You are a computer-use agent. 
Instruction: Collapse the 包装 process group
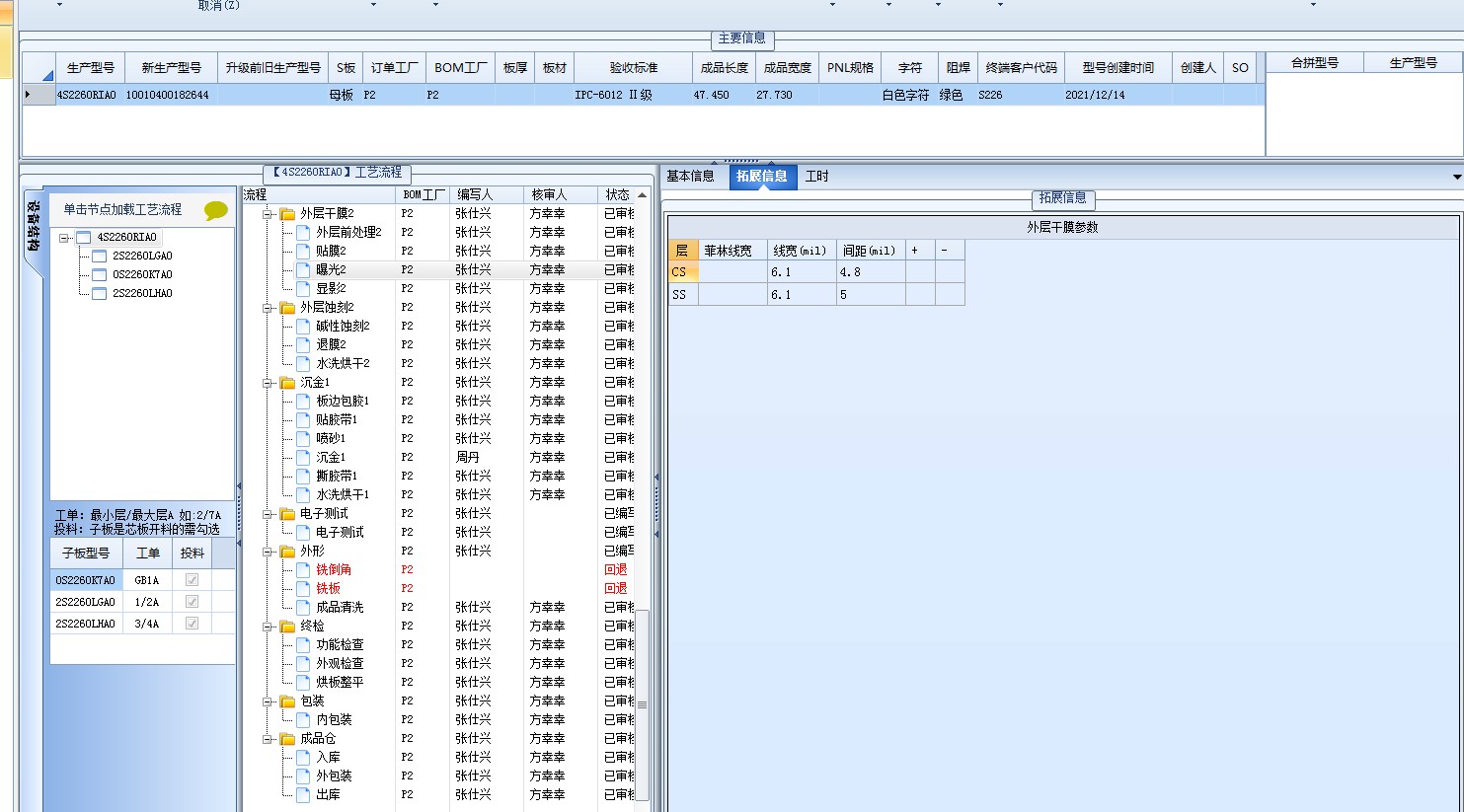click(267, 701)
